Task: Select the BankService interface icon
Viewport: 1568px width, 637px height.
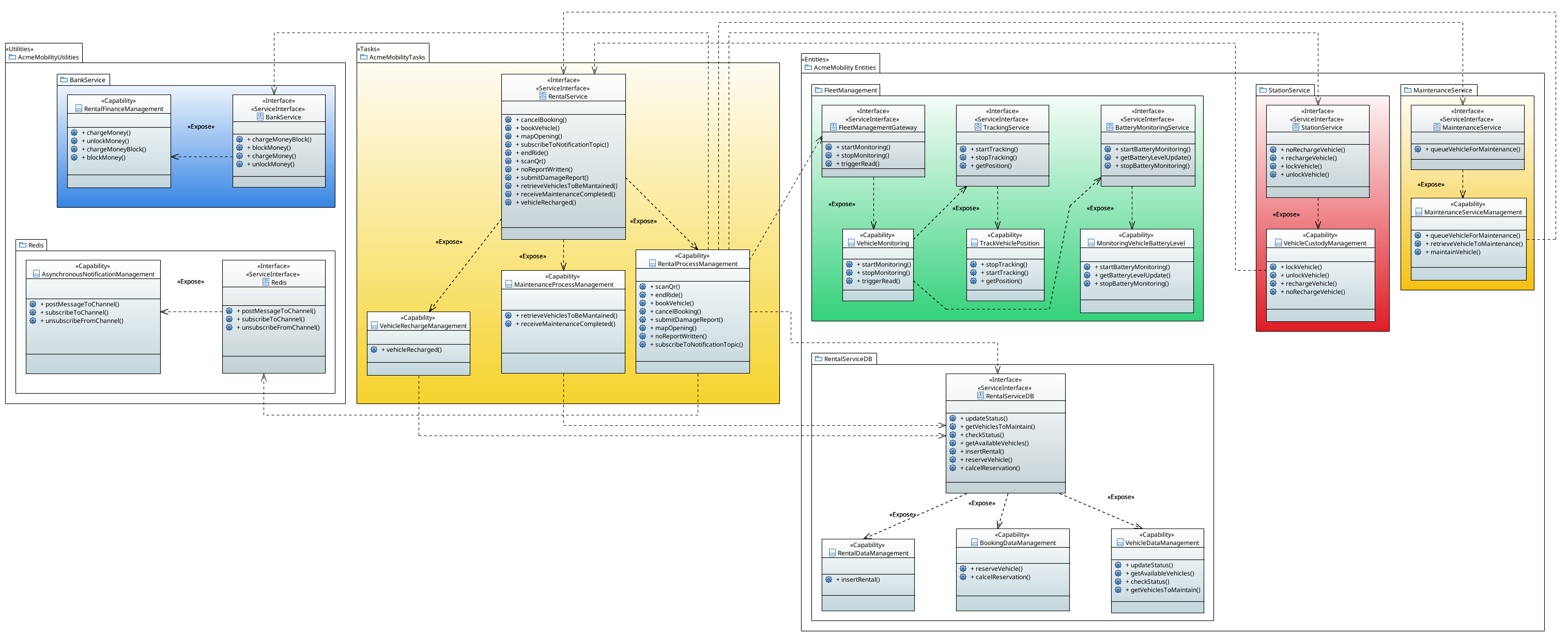Action: [260, 117]
